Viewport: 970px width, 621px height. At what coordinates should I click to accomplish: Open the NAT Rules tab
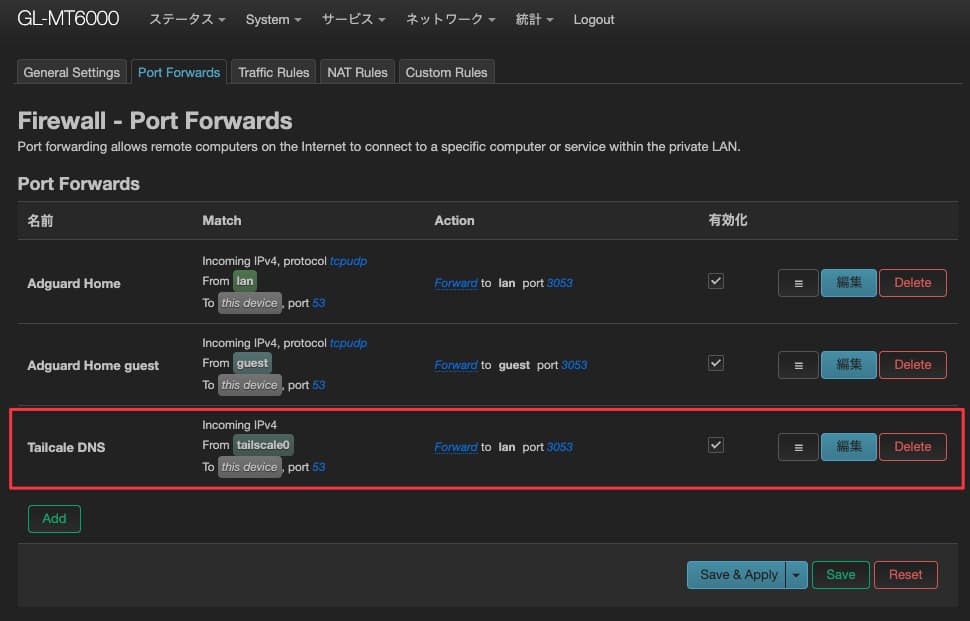[x=357, y=72]
